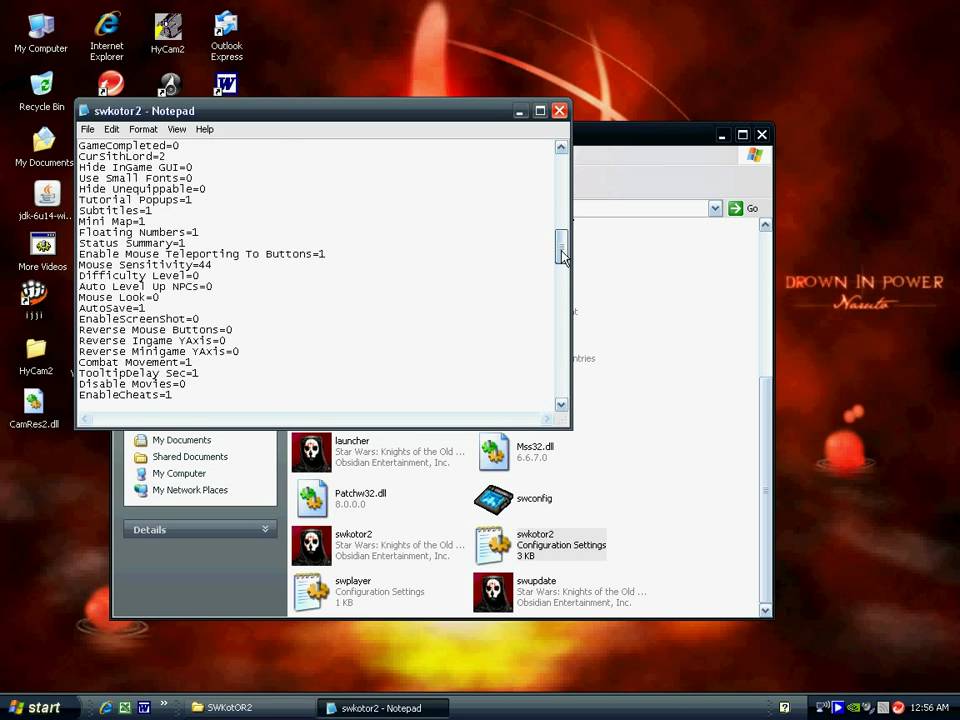Click Notepad scroll up arrow
The width and height of the screenshot is (960, 720).
(x=561, y=147)
